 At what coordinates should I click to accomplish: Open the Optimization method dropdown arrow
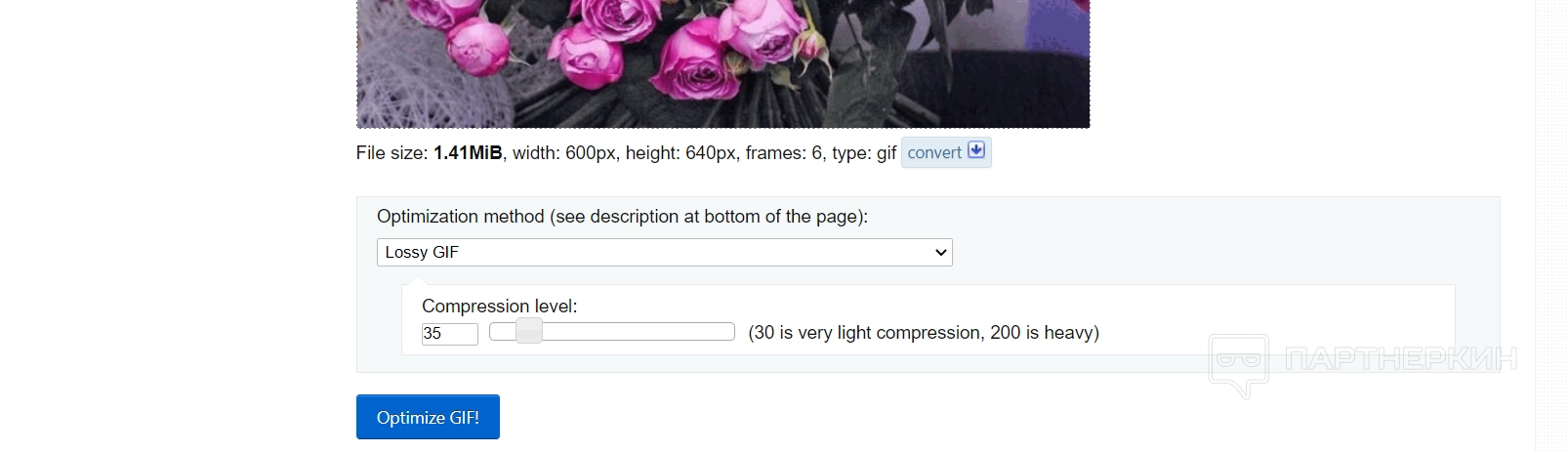pyautogui.click(x=940, y=253)
